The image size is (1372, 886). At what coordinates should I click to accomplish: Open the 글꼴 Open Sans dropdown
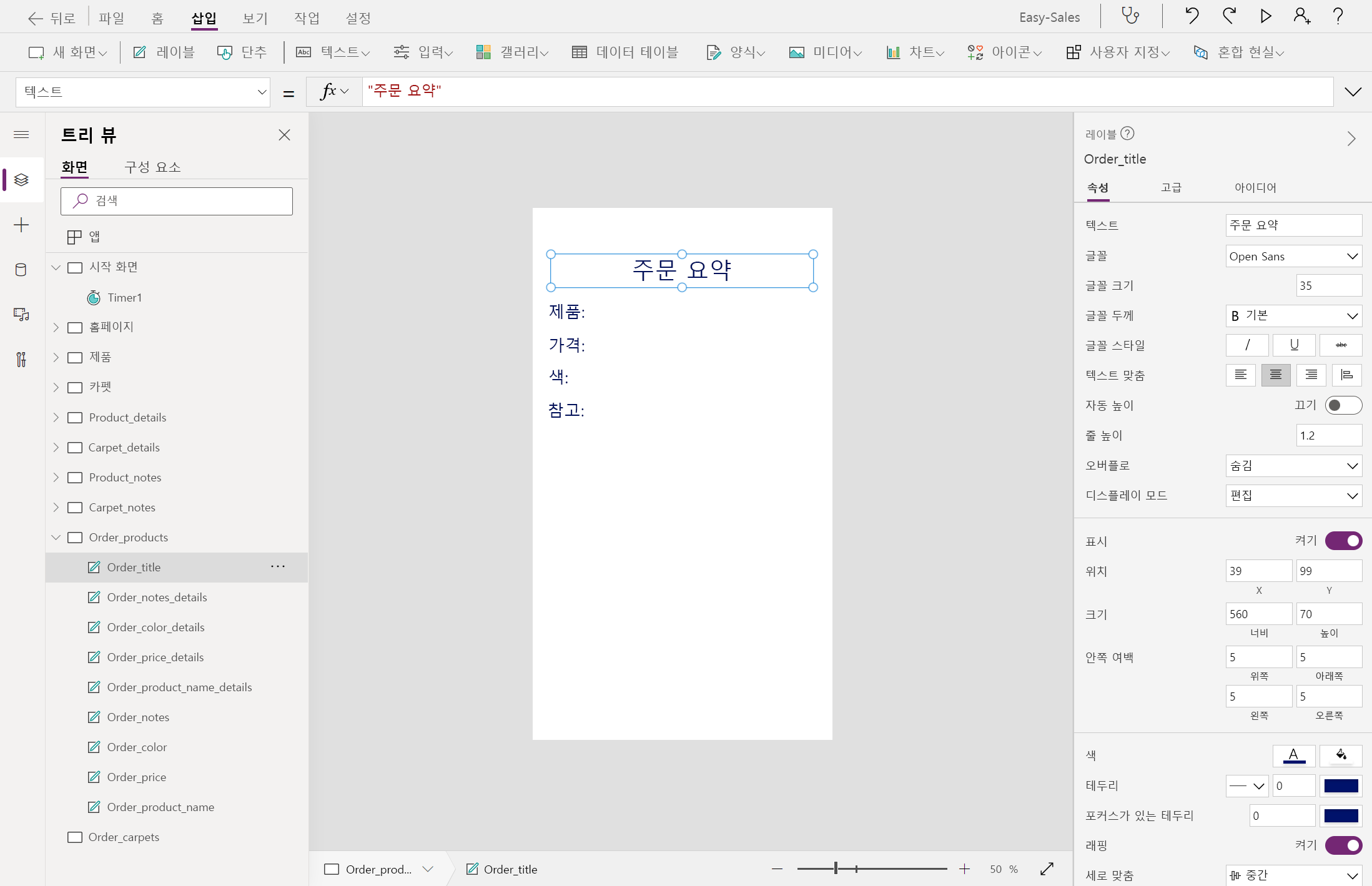pyautogui.click(x=1293, y=256)
